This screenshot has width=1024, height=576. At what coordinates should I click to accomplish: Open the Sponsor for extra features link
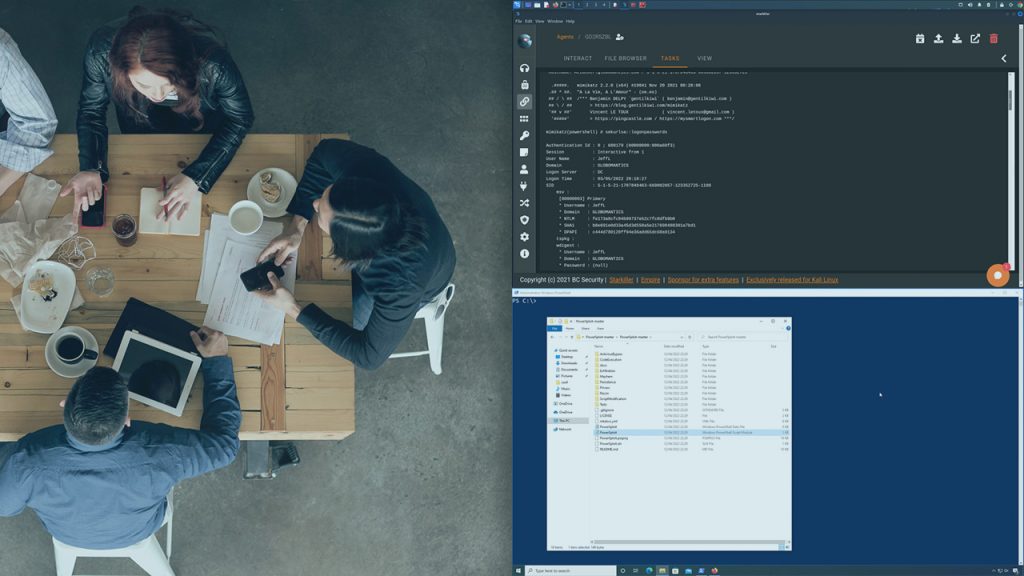[x=703, y=280]
